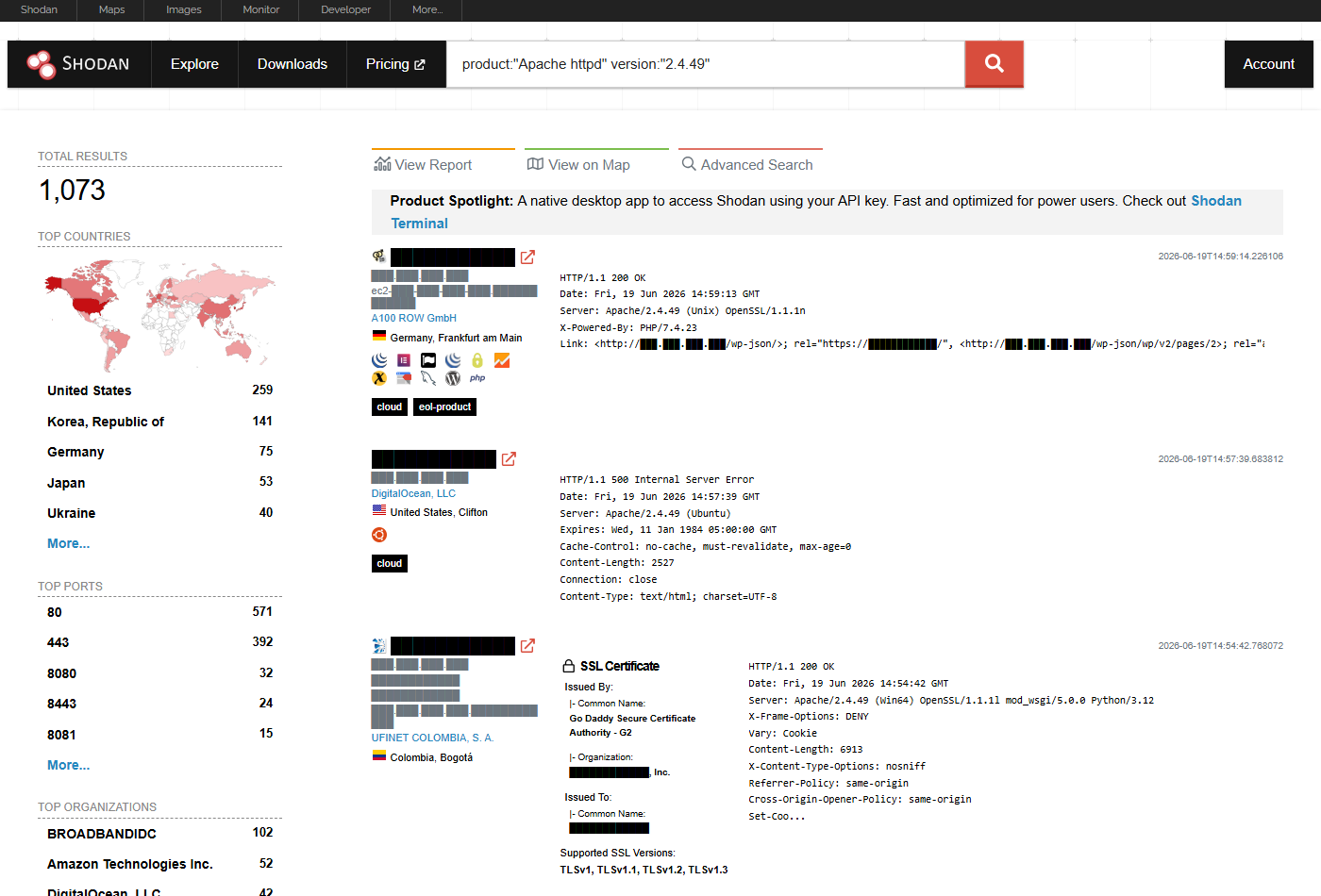The width and height of the screenshot is (1321, 896).
Task: Show More... under Top Countries
Action: pyautogui.click(x=68, y=543)
